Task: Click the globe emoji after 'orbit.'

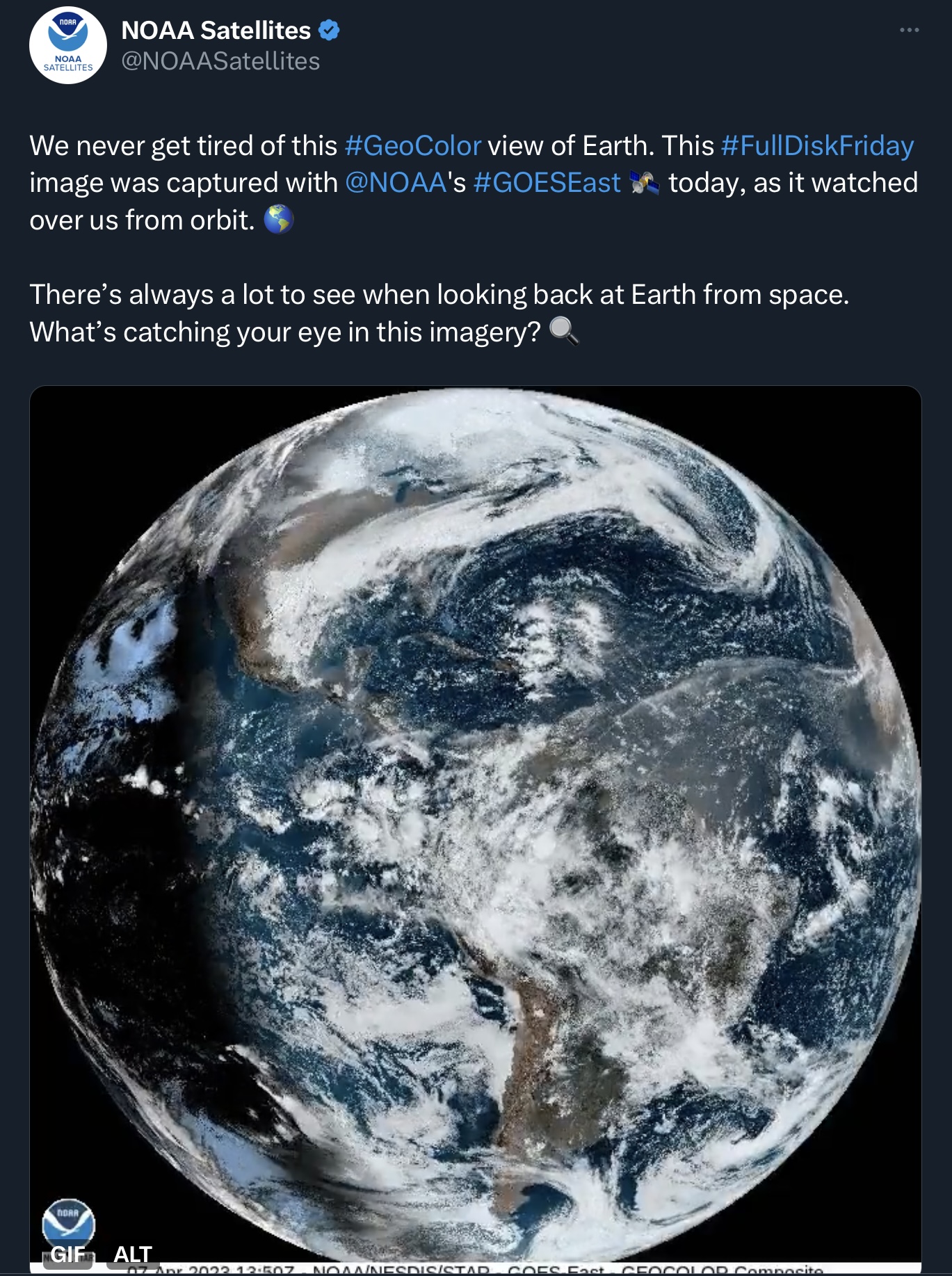Action: click(x=279, y=220)
